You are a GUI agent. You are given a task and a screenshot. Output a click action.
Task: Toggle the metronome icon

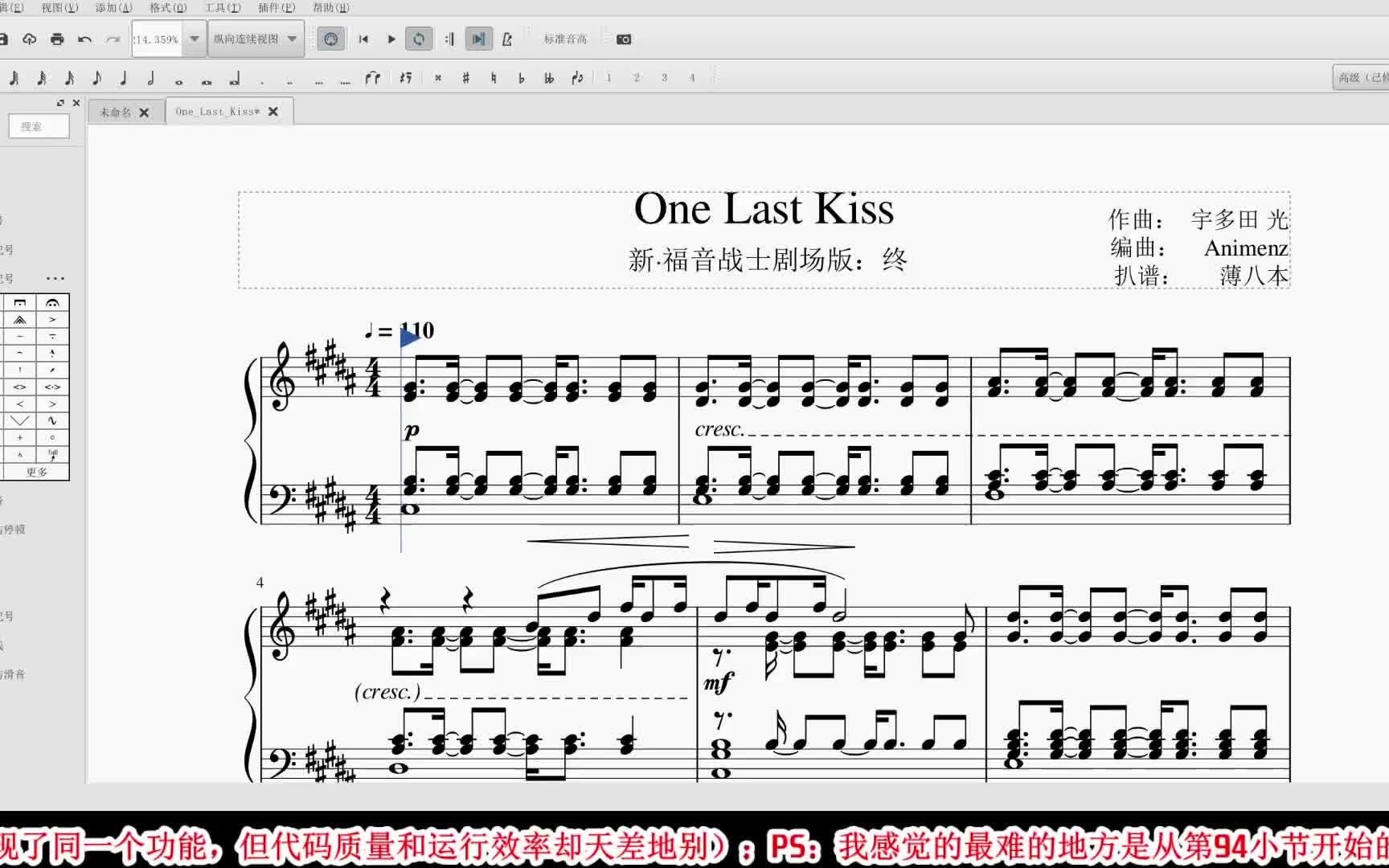506,39
